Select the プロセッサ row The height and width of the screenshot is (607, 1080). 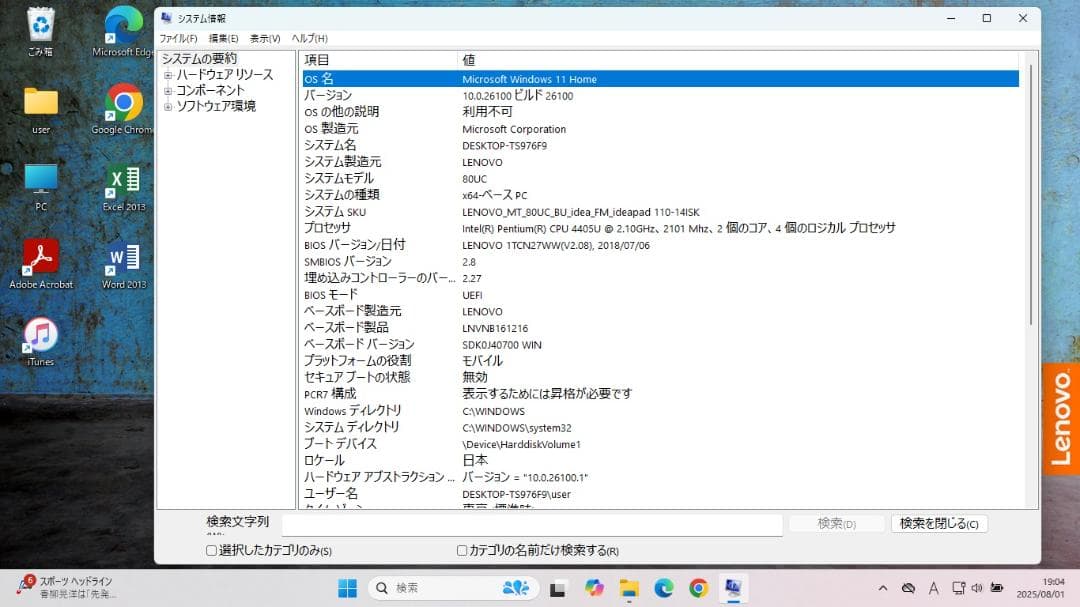661,228
